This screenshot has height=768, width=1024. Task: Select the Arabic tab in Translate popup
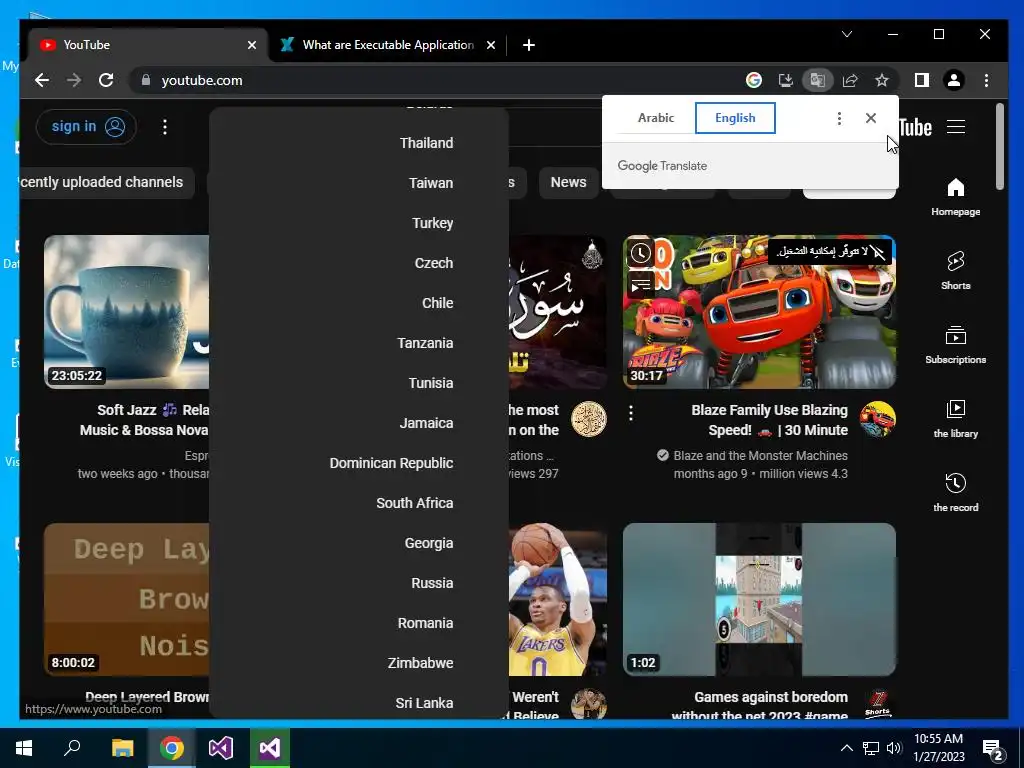coord(656,118)
